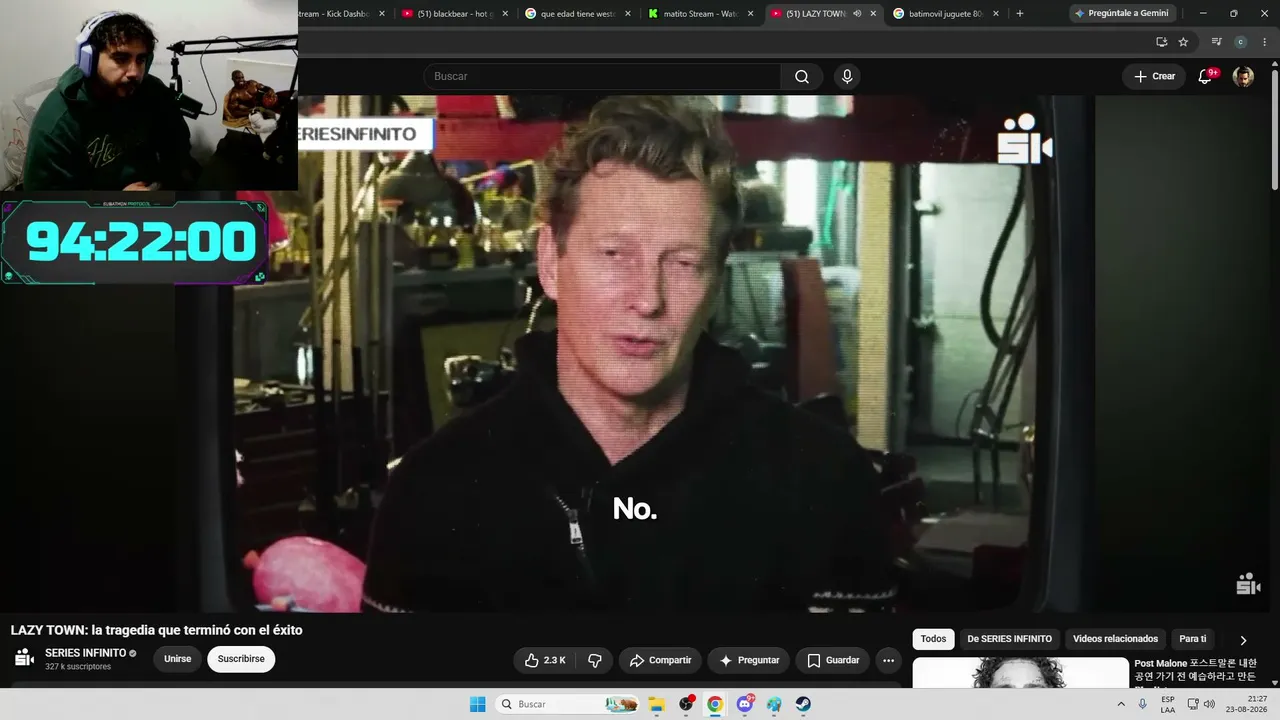Open the Post Malone video thumbnail
Viewport: 1280px width, 720px height.
click(1020, 673)
